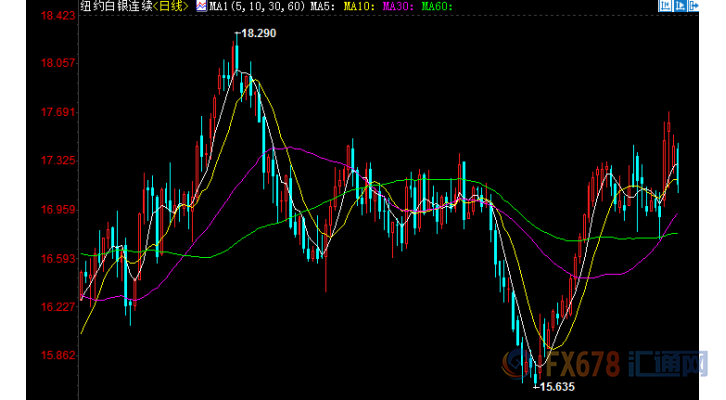Select the magenta MA30 legend label
This screenshot has height=400, width=726.
coord(396,7)
